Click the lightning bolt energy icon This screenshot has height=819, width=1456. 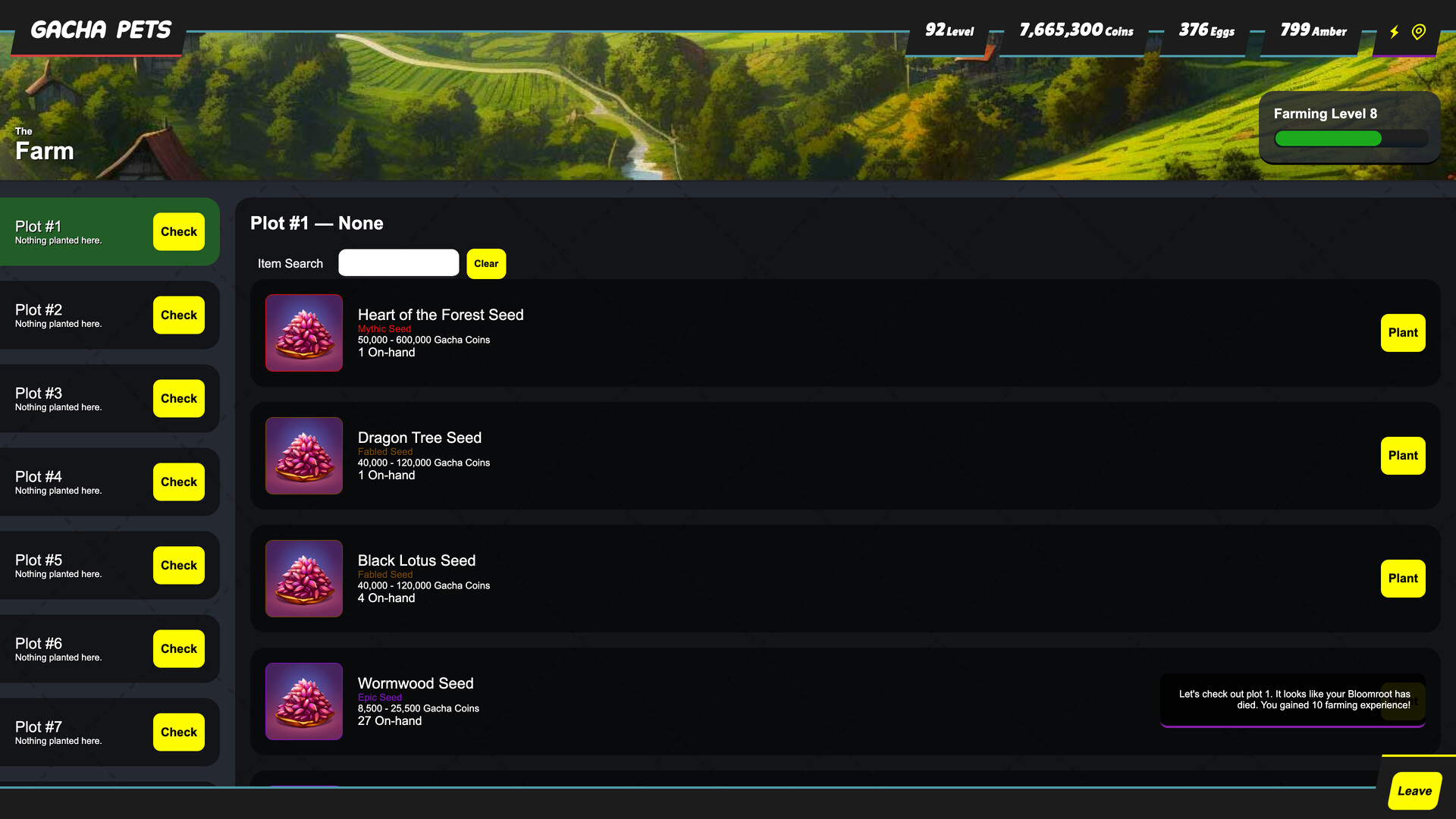point(1394,32)
